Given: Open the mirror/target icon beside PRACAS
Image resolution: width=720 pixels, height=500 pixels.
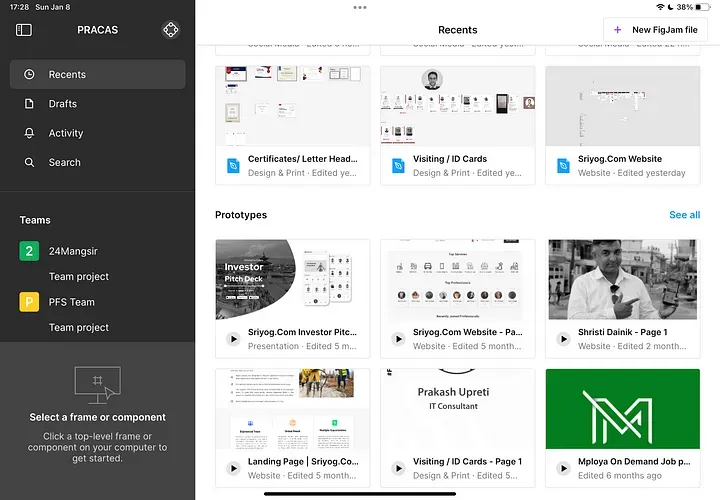Looking at the screenshot, I should pyautogui.click(x=170, y=30).
